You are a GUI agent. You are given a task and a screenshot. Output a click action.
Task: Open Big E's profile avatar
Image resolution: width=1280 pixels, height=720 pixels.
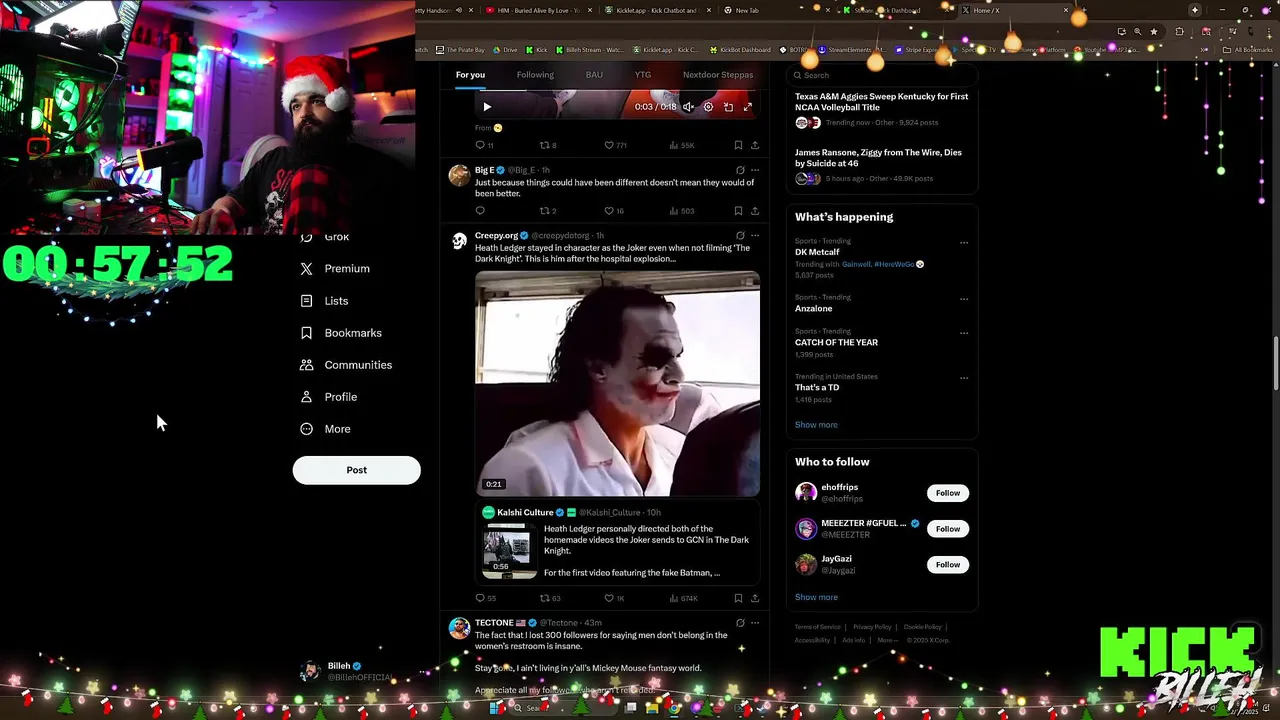(x=459, y=175)
